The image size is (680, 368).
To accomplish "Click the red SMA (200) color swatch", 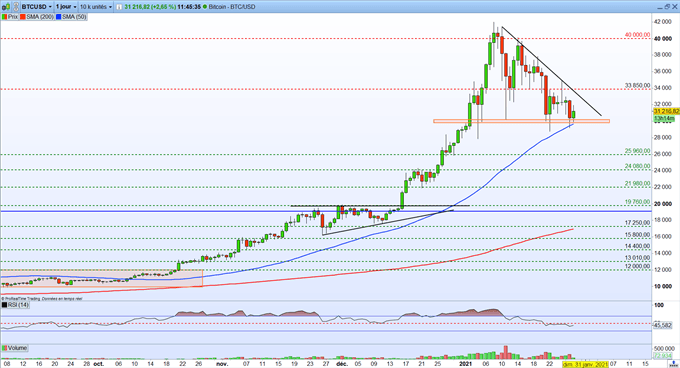I will (22, 17).
